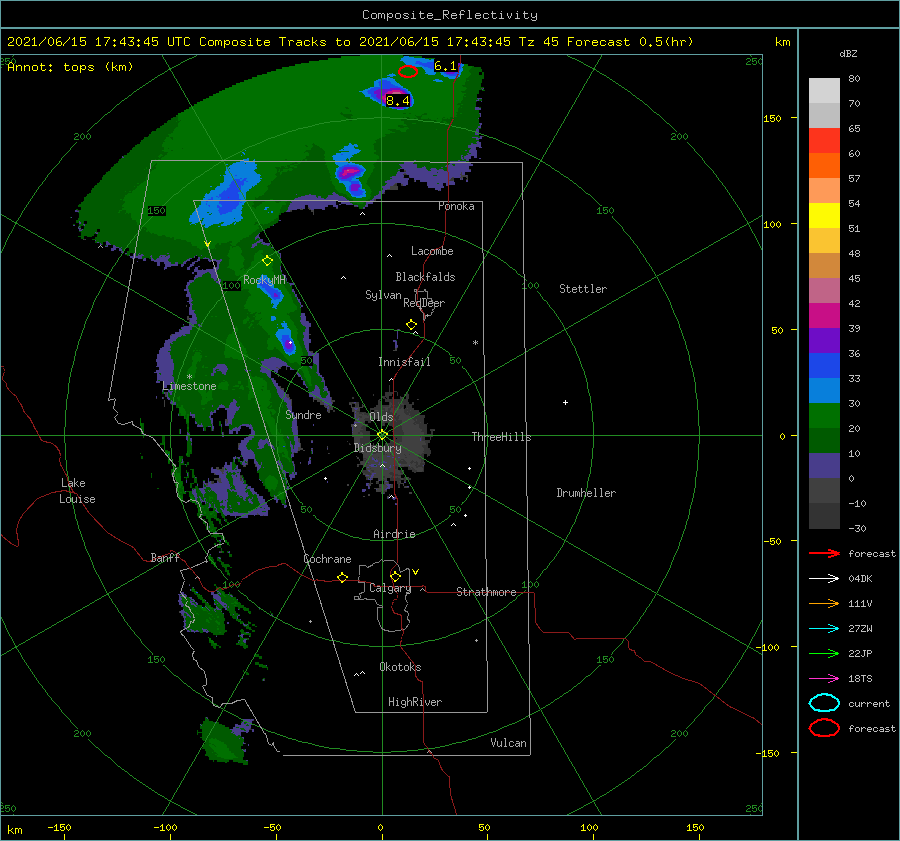Click the Calgary city label
Image resolution: width=900 pixels, height=841 pixels.
(390, 588)
